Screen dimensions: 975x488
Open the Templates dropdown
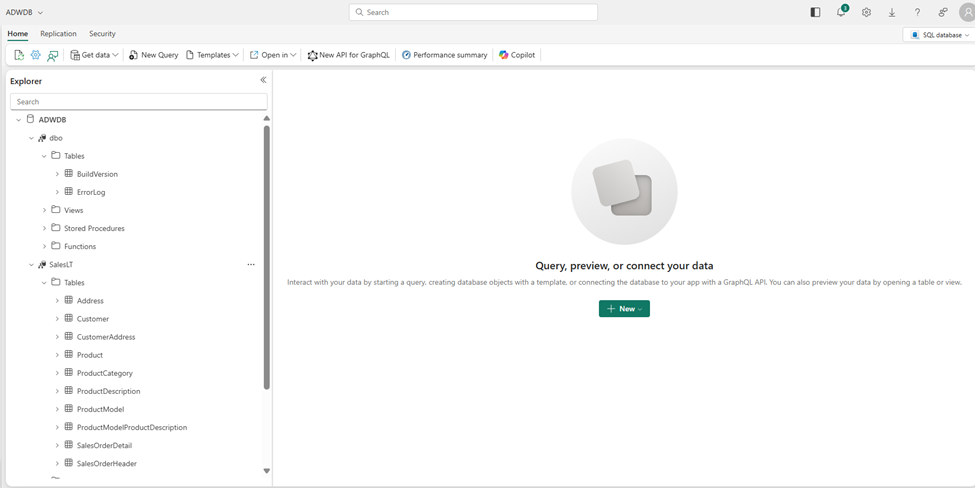pos(213,55)
